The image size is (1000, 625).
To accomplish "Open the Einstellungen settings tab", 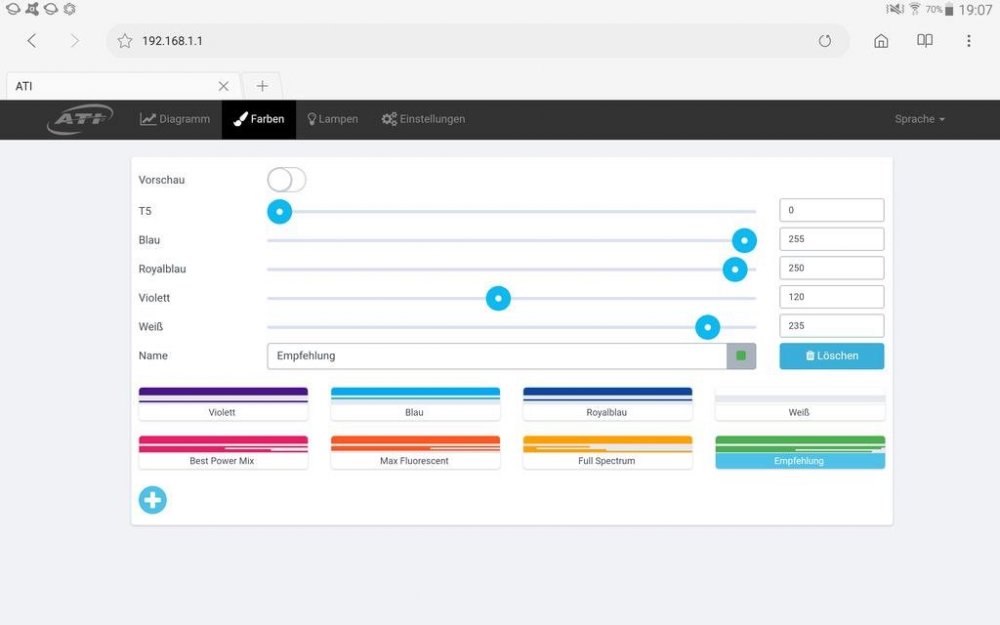I will click(x=423, y=119).
